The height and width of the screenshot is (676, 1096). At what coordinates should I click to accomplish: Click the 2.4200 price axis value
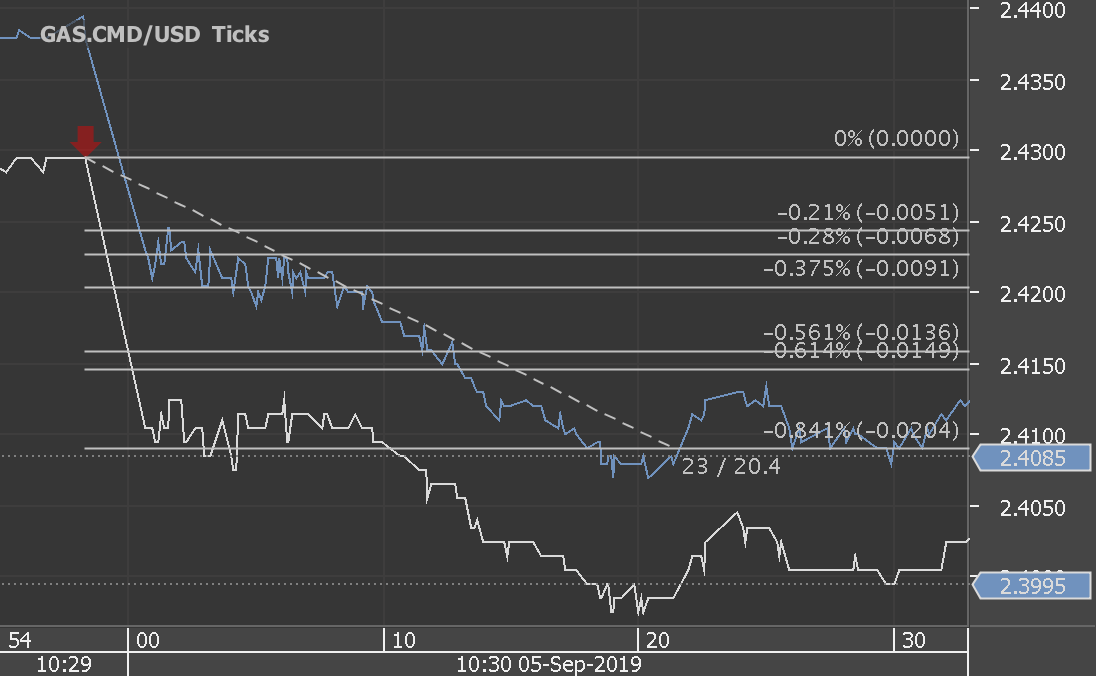click(1032, 294)
